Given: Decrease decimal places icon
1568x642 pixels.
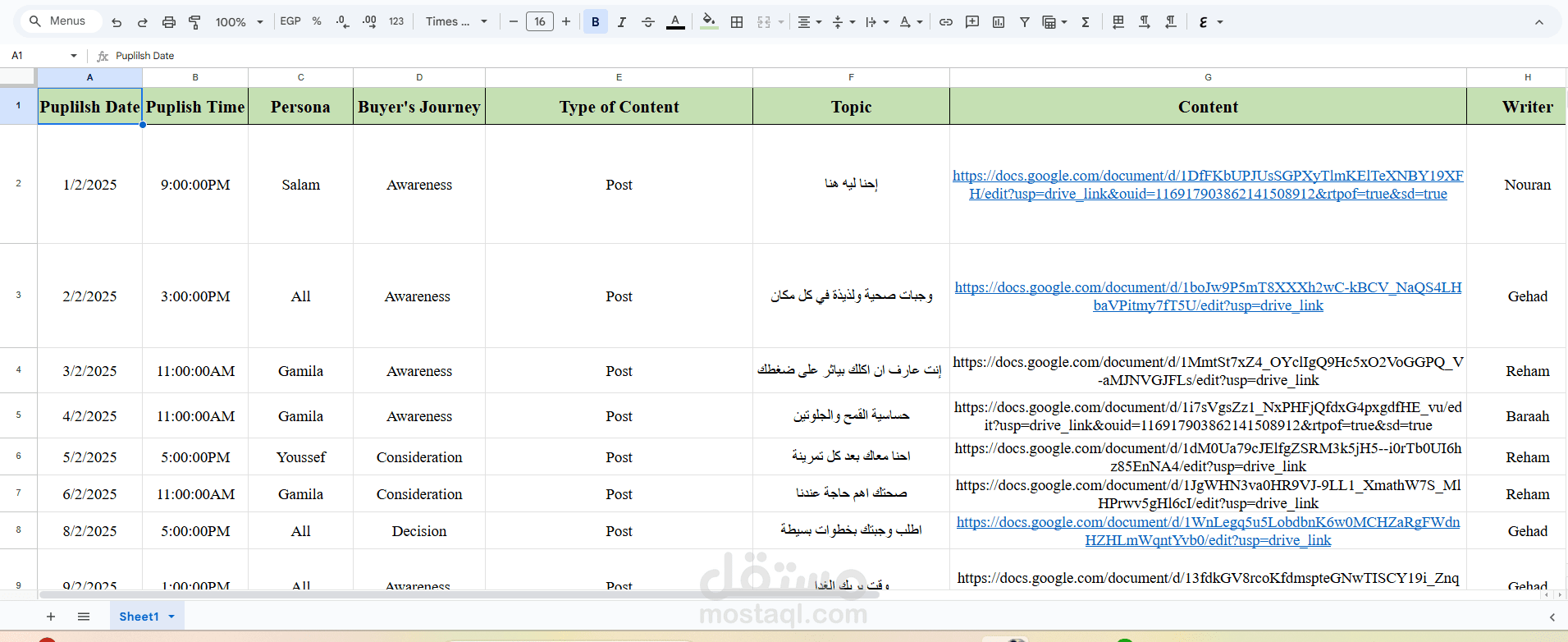Looking at the screenshot, I should click(343, 21).
